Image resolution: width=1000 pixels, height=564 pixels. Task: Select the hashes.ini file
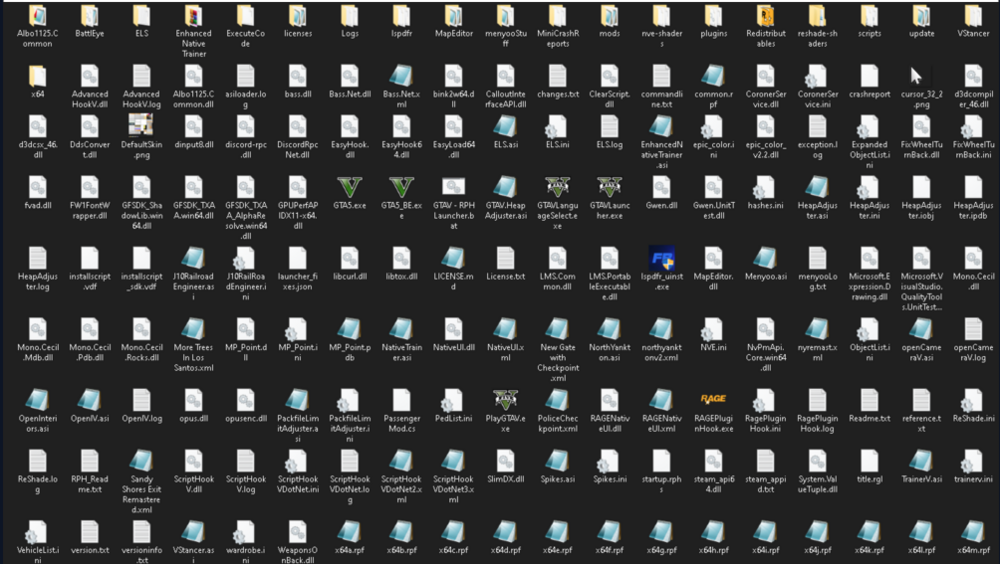pyautogui.click(x=765, y=188)
